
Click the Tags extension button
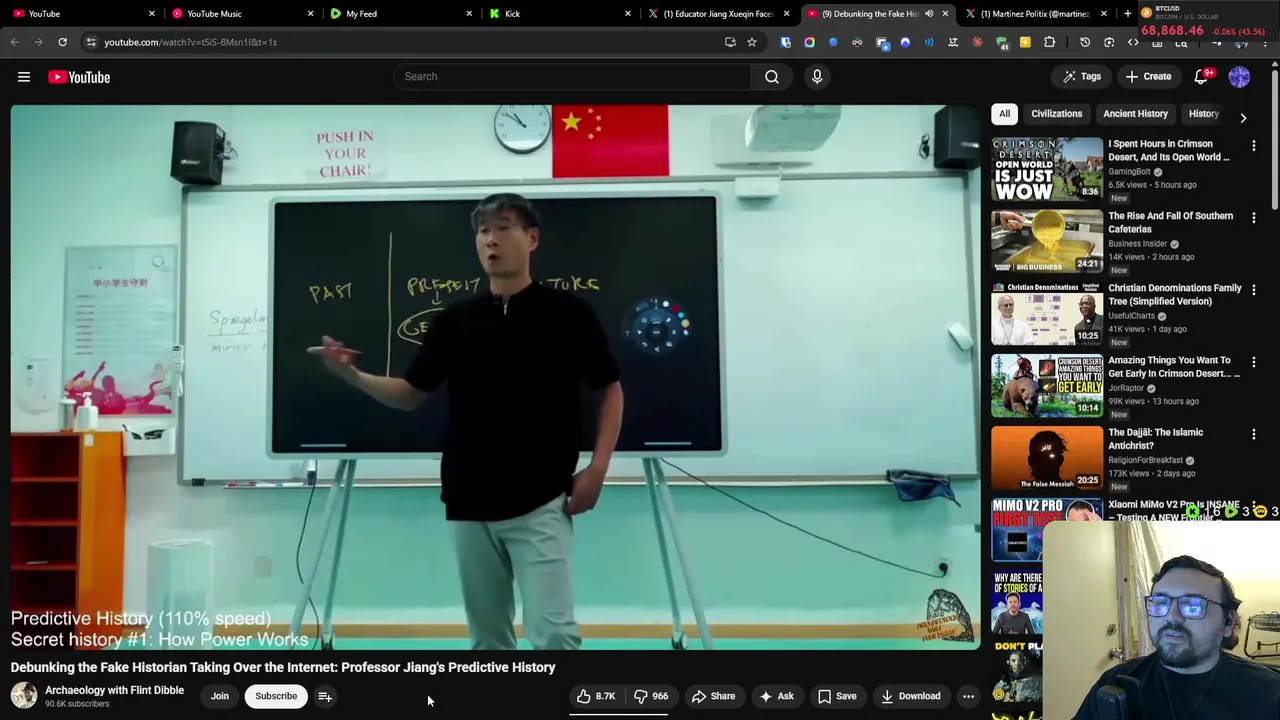point(1082,77)
